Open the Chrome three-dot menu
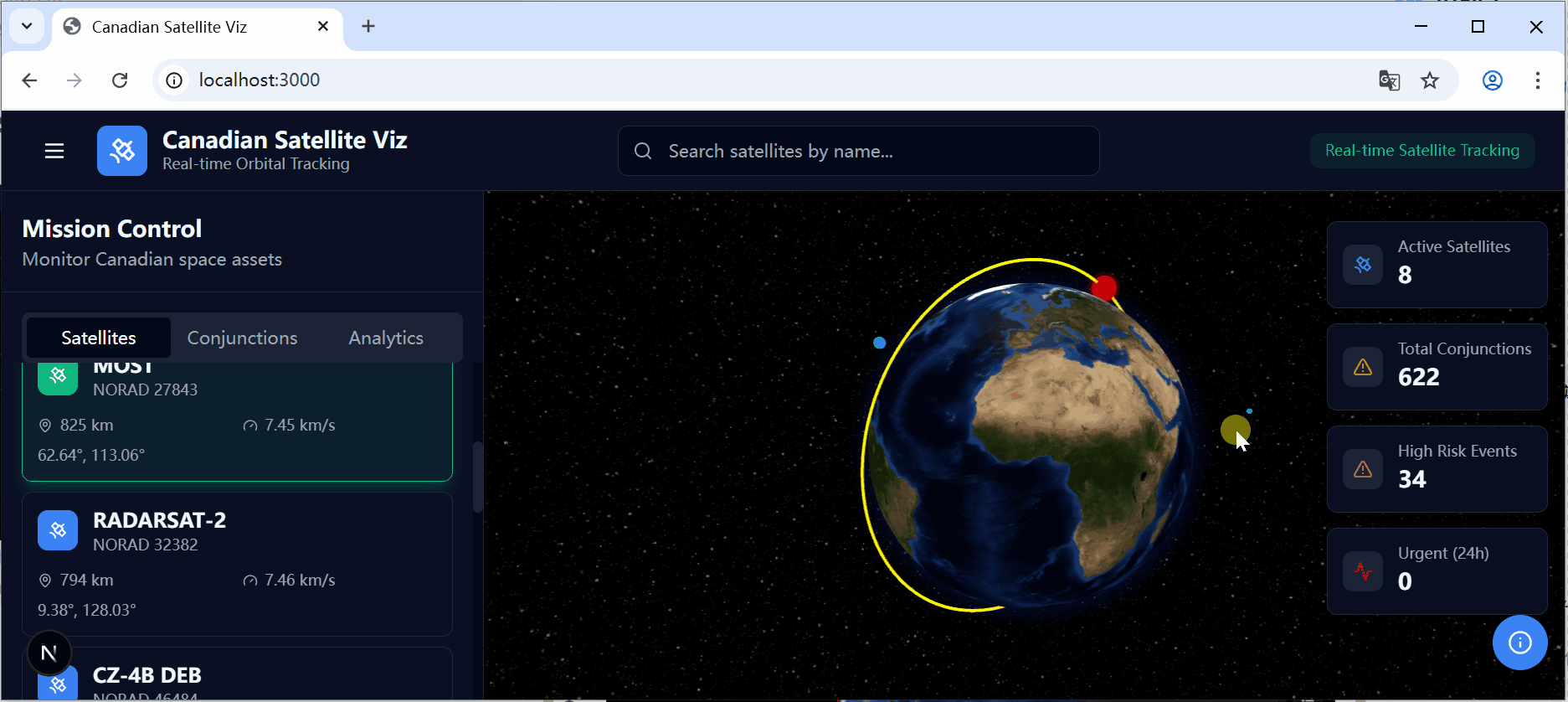Screen dimensions: 1568x702 point(1538,80)
